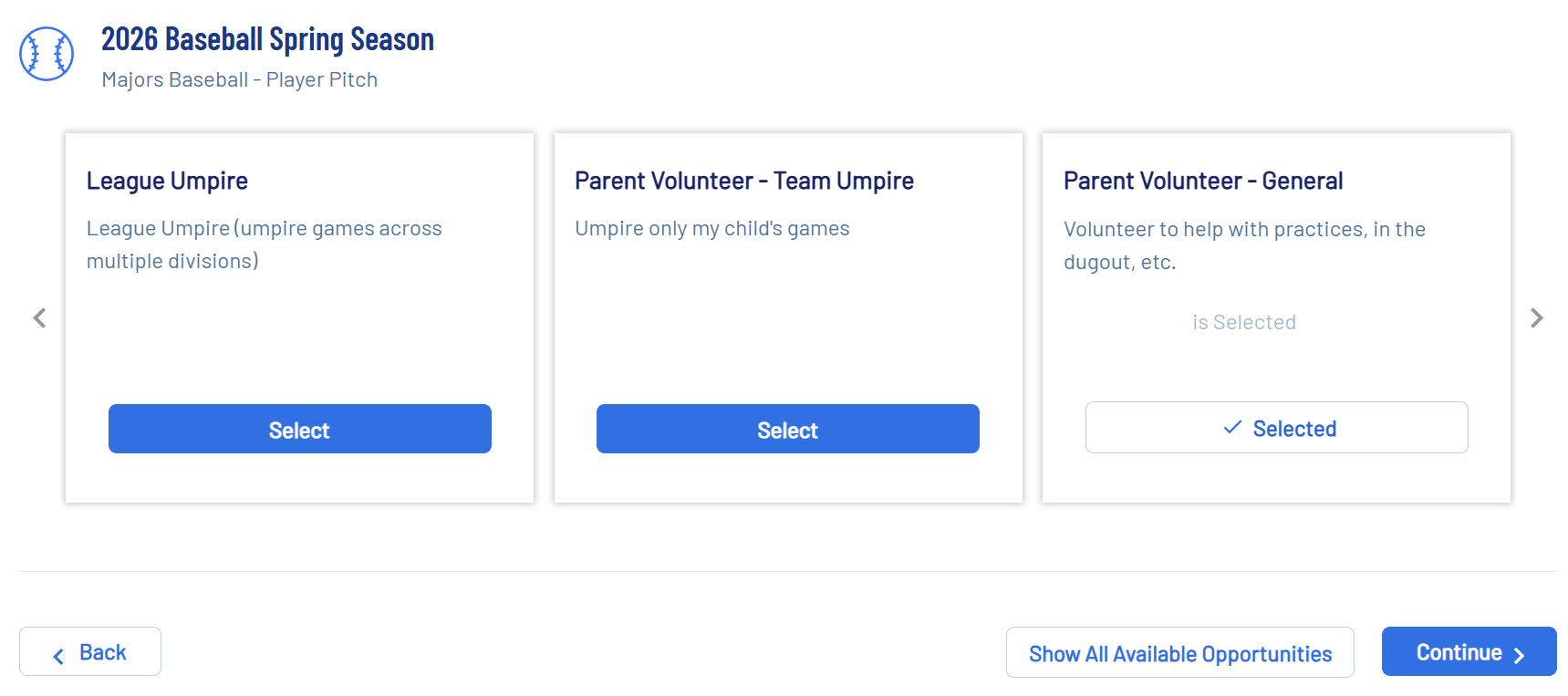Show all available opportunities

1179,653
